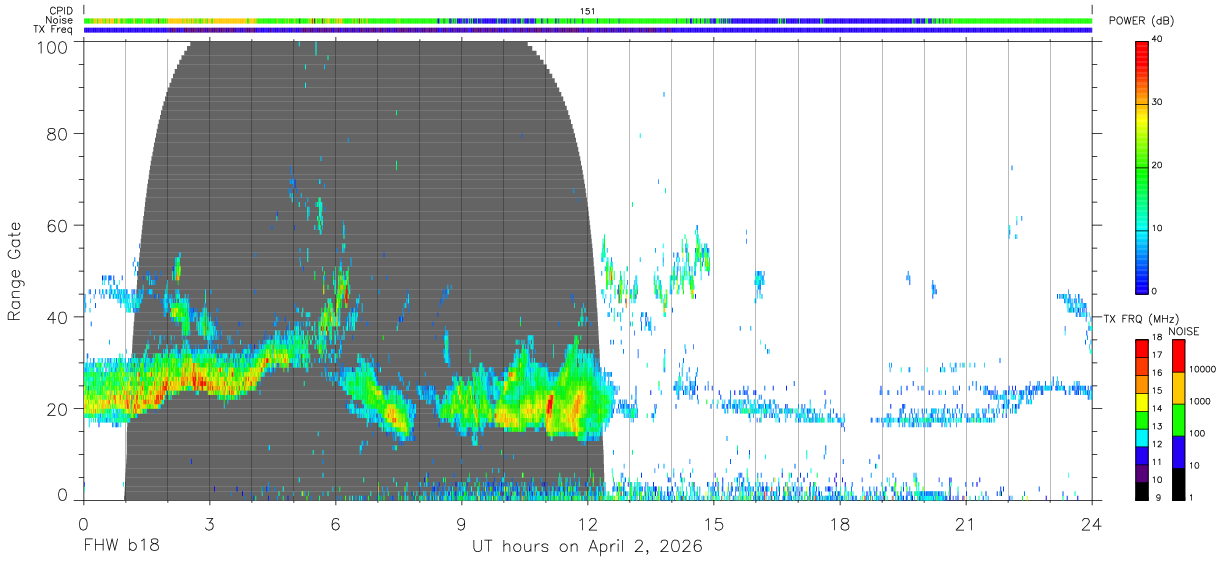Click the Range Gate y-axis title
Image resolution: width=1228 pixels, height=567 pixels.
pyautogui.click(x=15, y=272)
